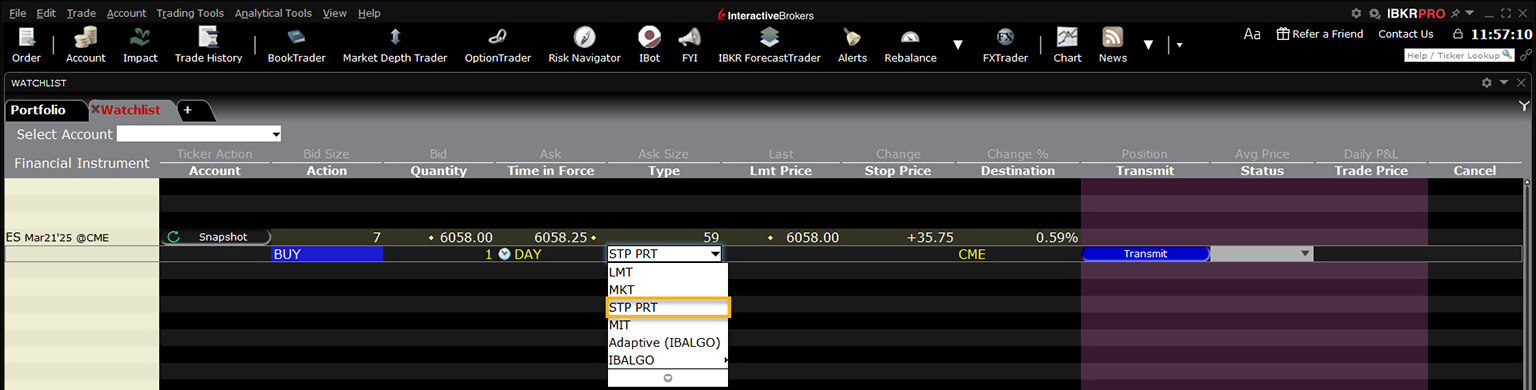
Task: Click the blue Transmit button
Action: [x=1145, y=254]
